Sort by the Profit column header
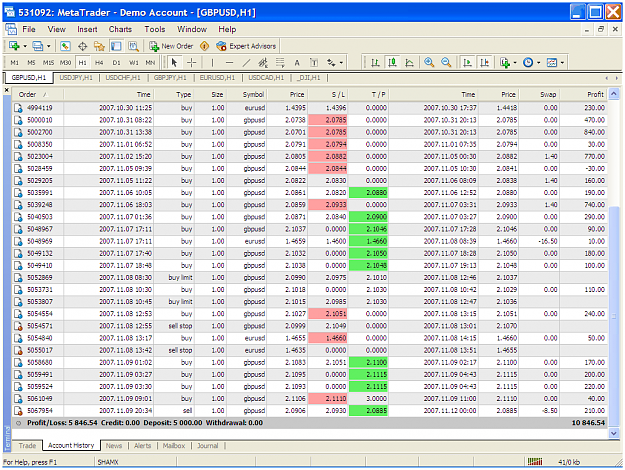The image size is (625, 470). (584, 94)
